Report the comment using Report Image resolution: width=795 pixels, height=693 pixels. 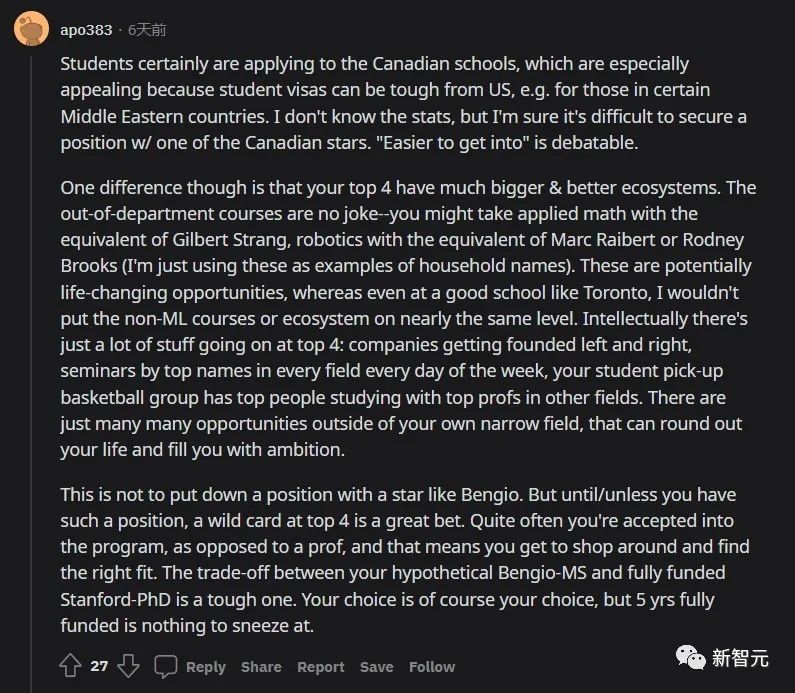pos(321,667)
